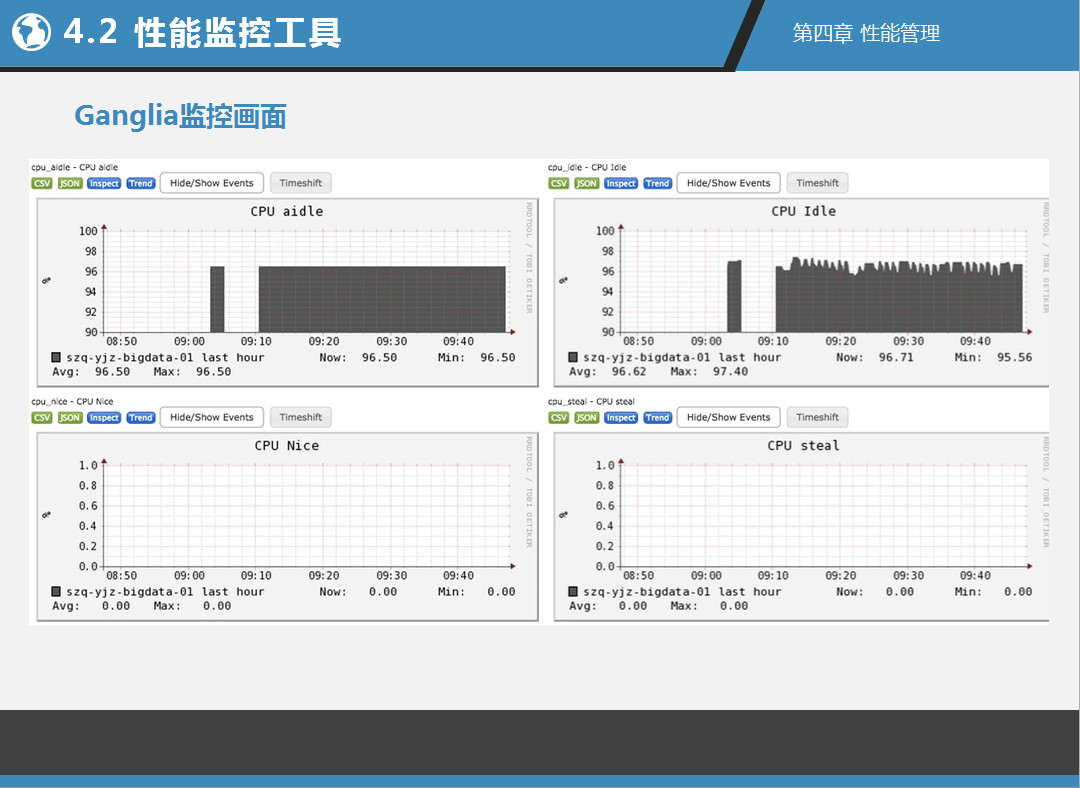This screenshot has width=1080, height=788.
Task: Show Trend for CPU aidle graph
Action: 141,184
